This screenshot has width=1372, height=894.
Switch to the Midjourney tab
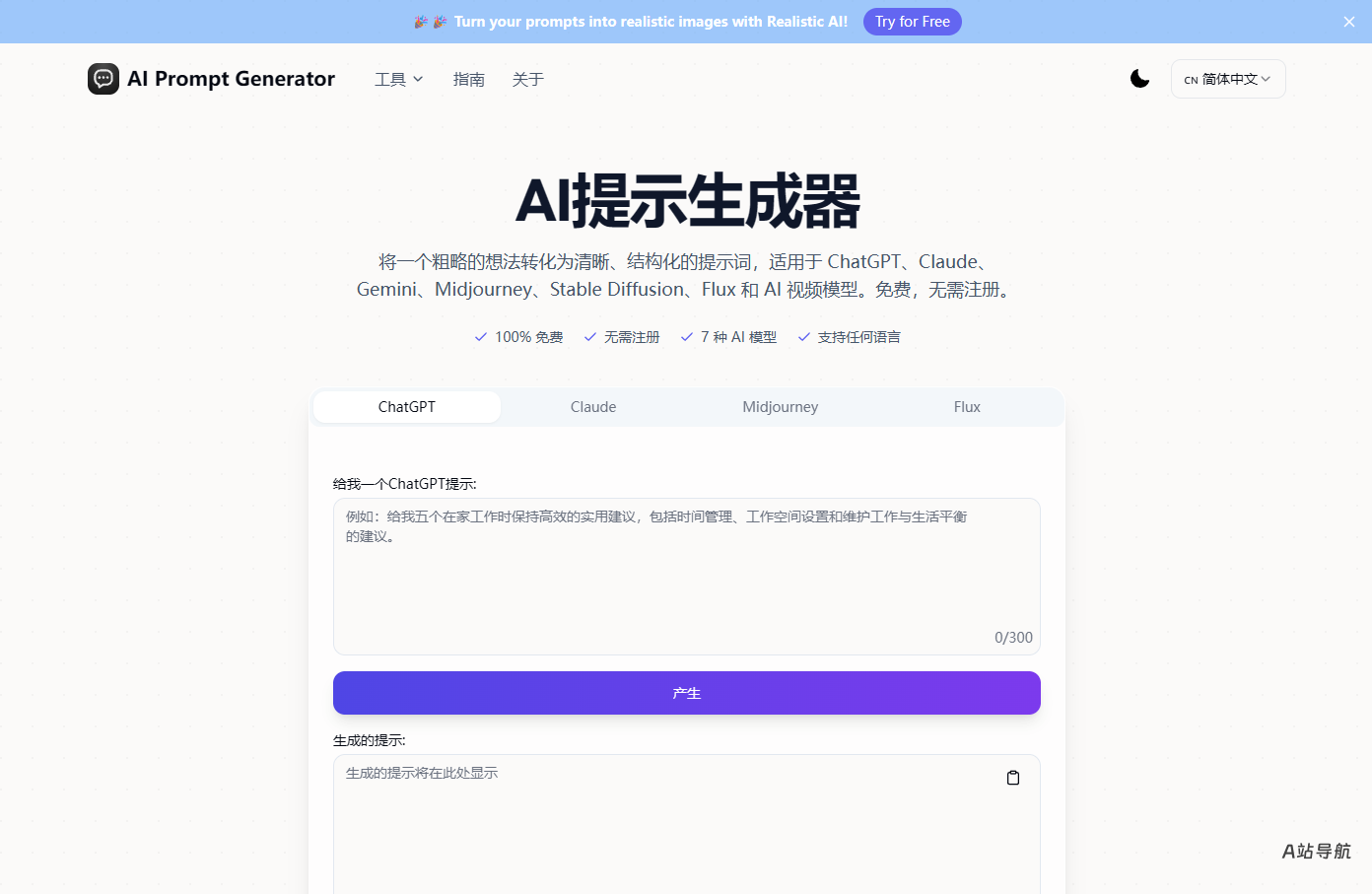pyautogui.click(x=781, y=407)
